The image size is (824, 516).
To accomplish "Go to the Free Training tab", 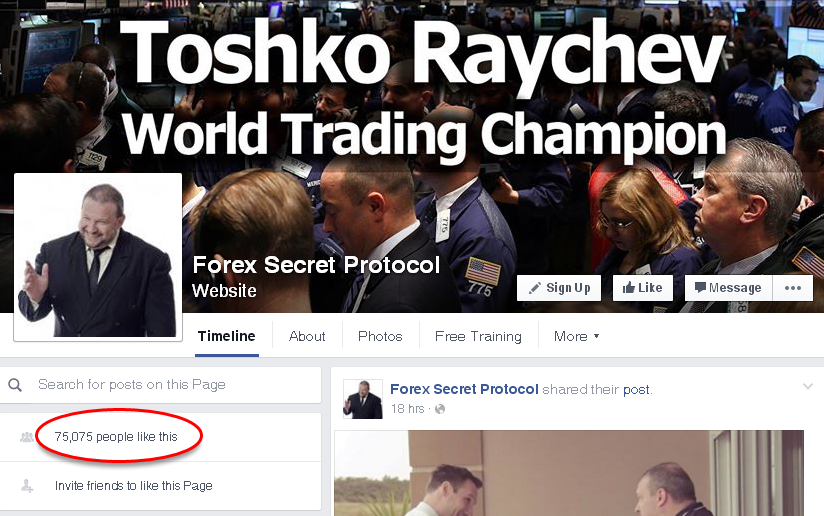I will click(x=478, y=336).
